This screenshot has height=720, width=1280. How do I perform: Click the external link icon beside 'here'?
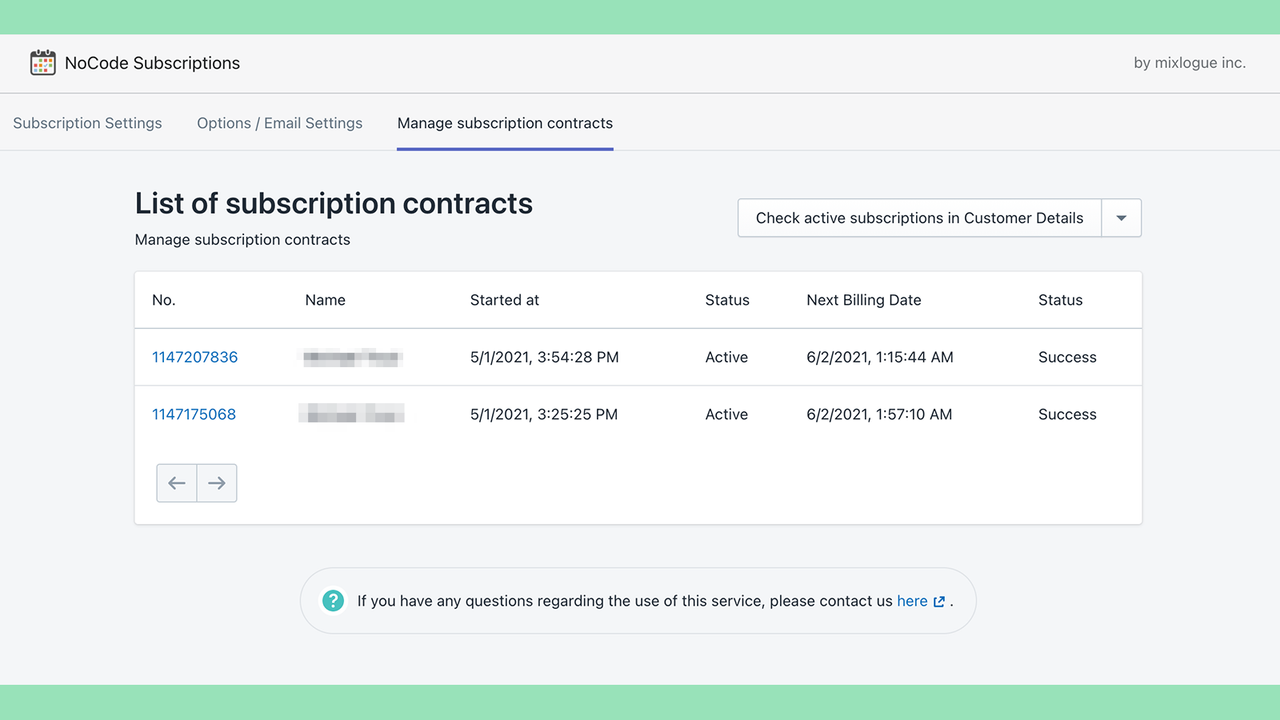tap(938, 600)
